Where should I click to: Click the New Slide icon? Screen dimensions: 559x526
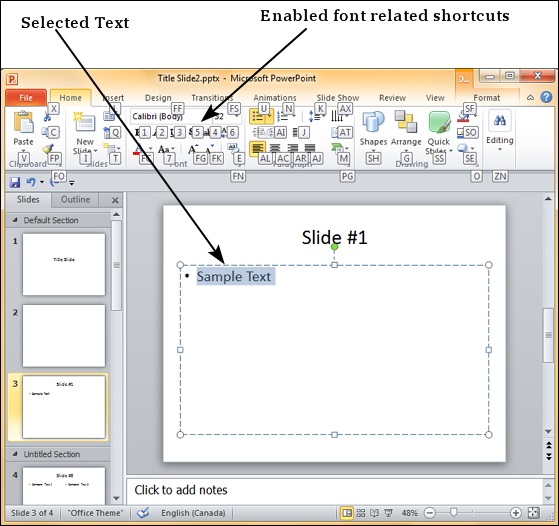point(84,123)
